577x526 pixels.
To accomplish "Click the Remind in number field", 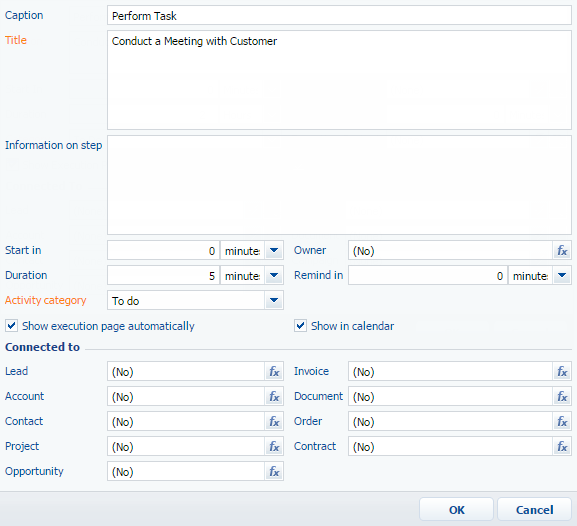I will [x=428, y=276].
